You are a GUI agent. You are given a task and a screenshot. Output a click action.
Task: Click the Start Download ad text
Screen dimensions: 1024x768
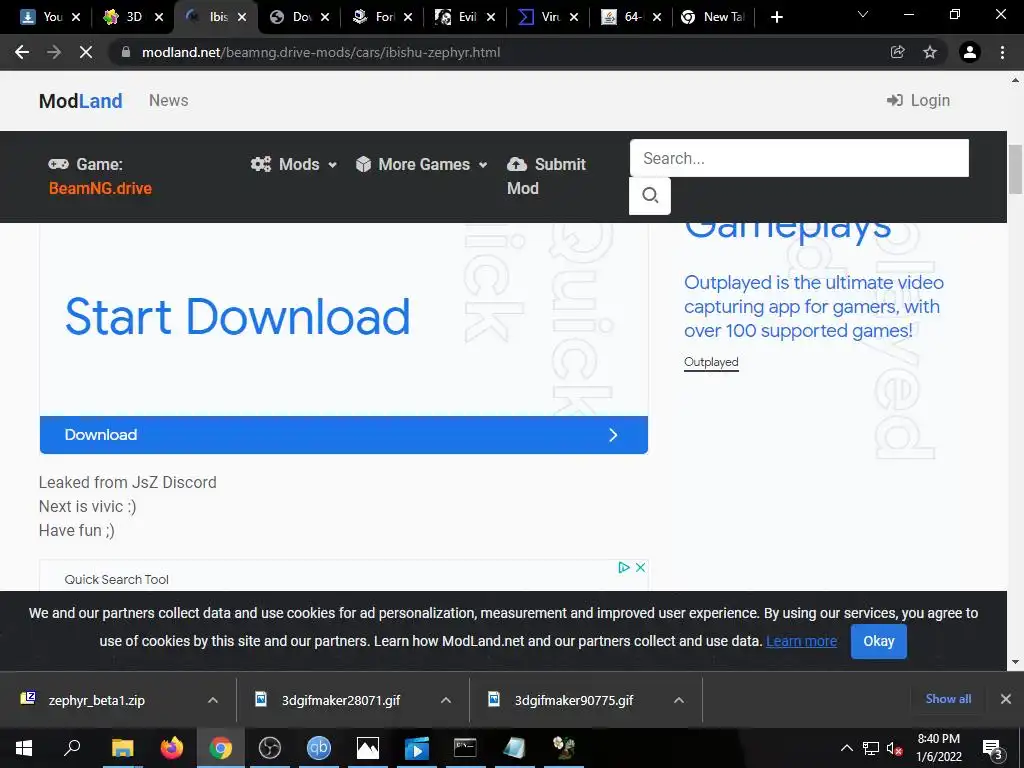[x=238, y=317]
